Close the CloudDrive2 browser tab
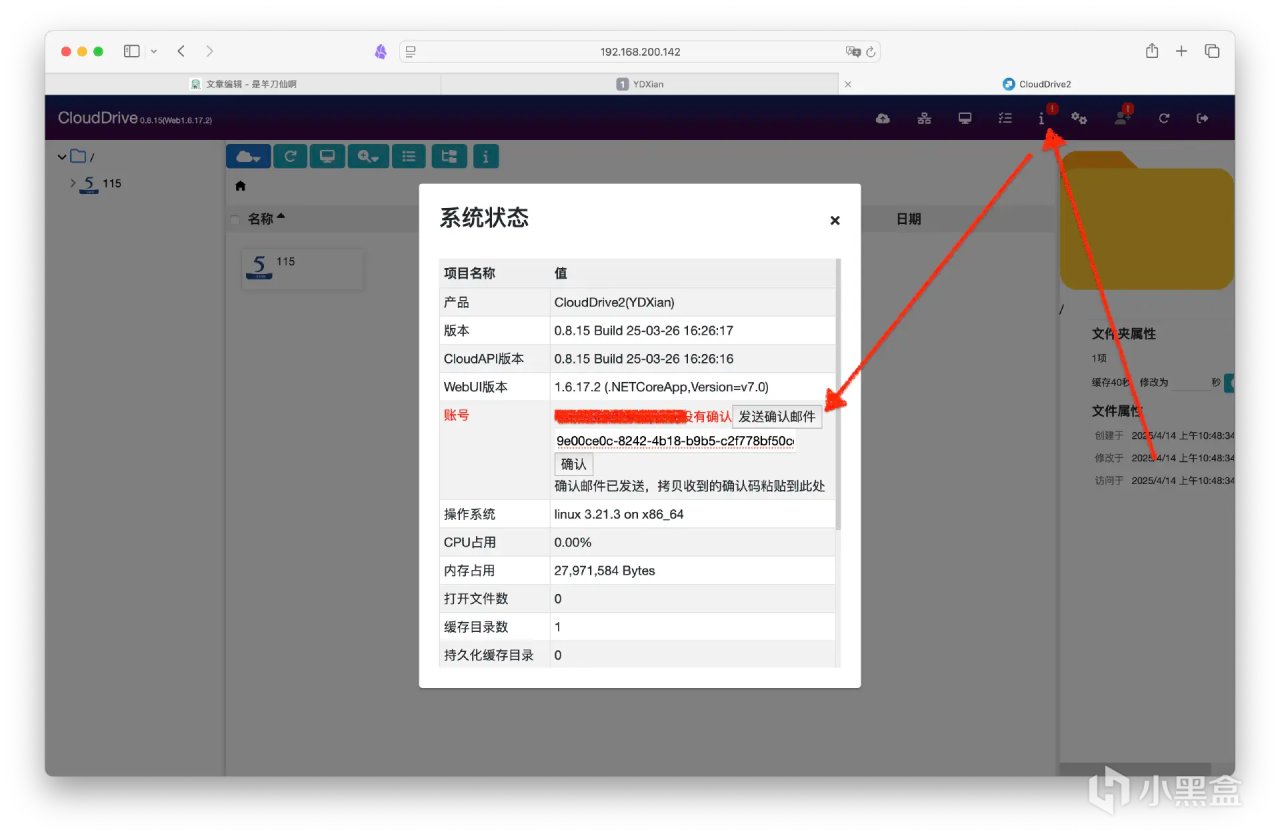The height and width of the screenshot is (836, 1280). [x=848, y=84]
